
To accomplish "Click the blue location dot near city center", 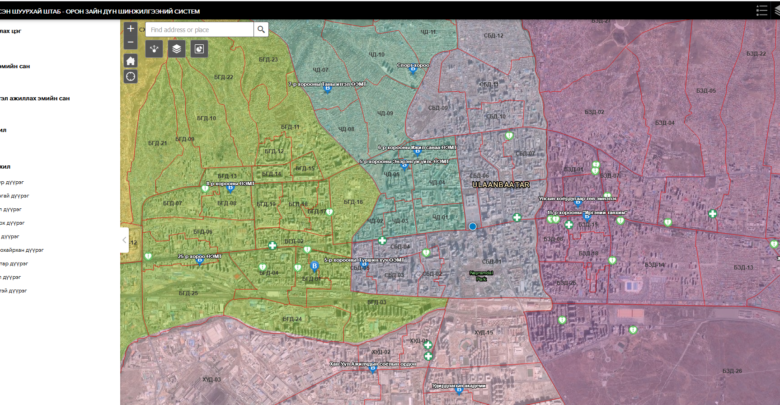I will (x=472, y=228).
